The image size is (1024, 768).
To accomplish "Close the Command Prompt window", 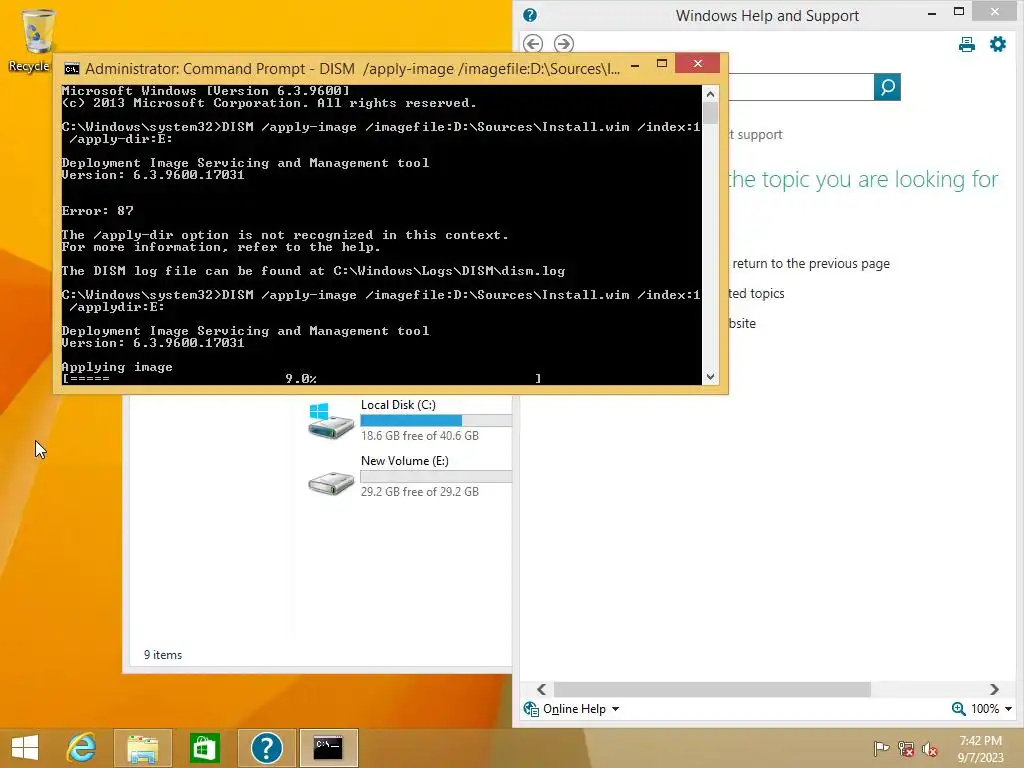I will pos(697,63).
